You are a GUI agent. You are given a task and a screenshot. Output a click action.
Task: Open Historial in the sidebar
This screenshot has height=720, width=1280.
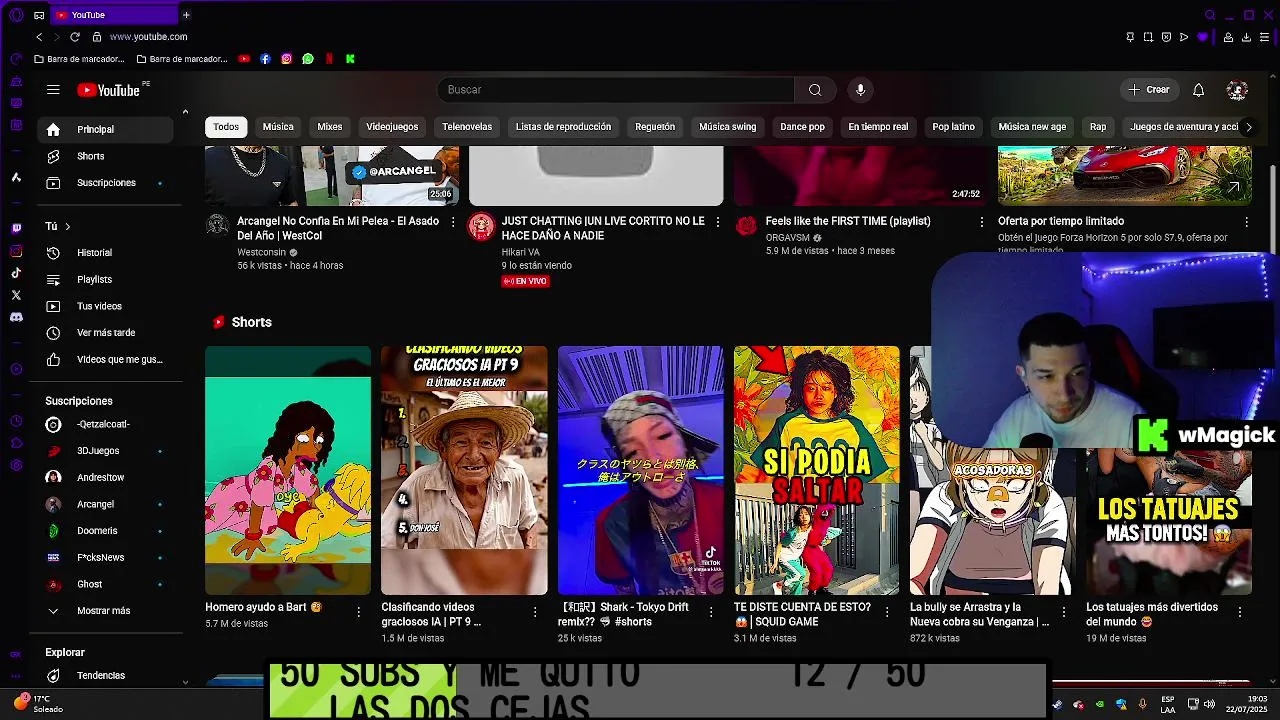coord(105,253)
